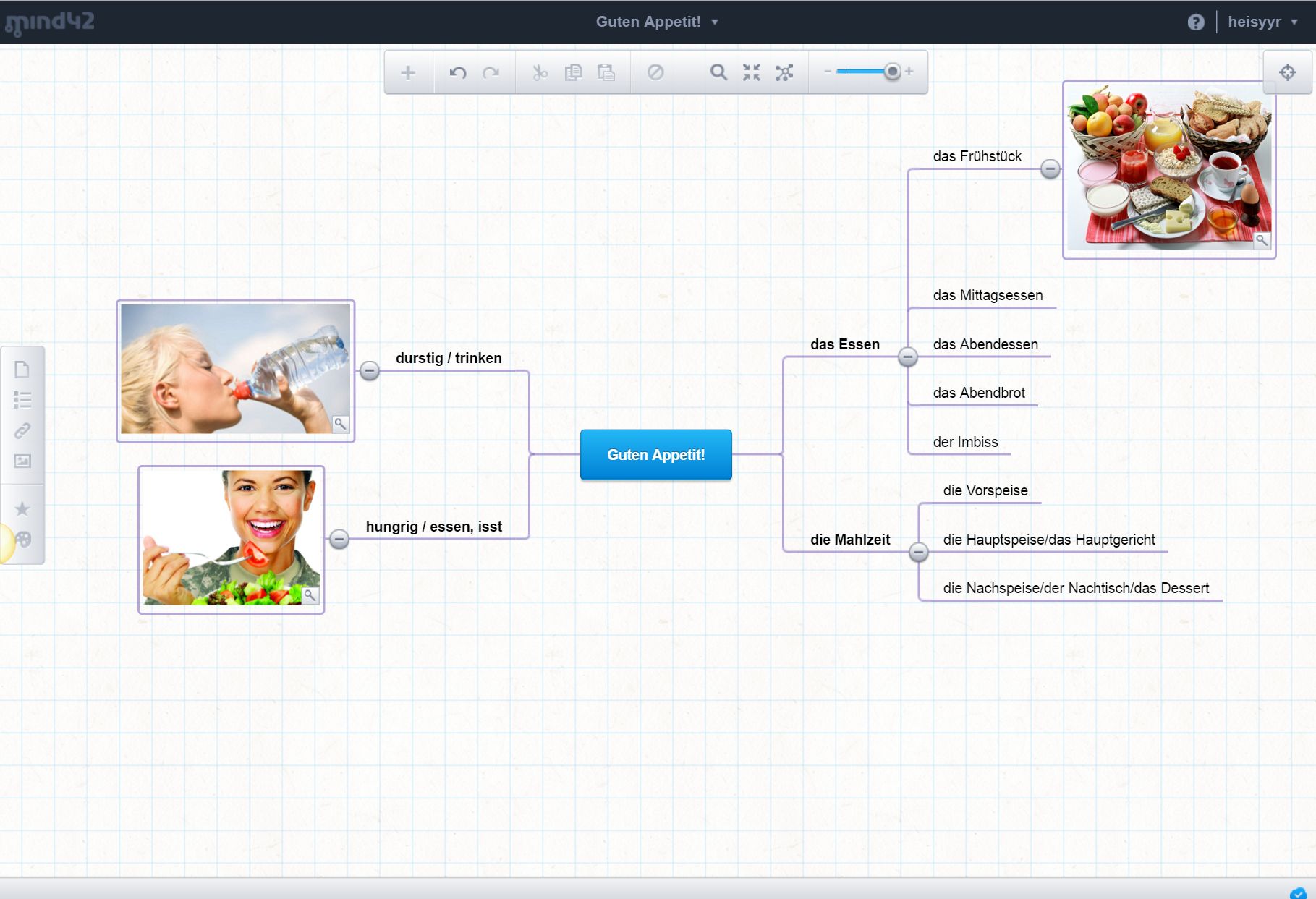Image resolution: width=1316 pixels, height=899 pixels.
Task: Collapse the die Mahlzeit branch
Action: [x=918, y=552]
